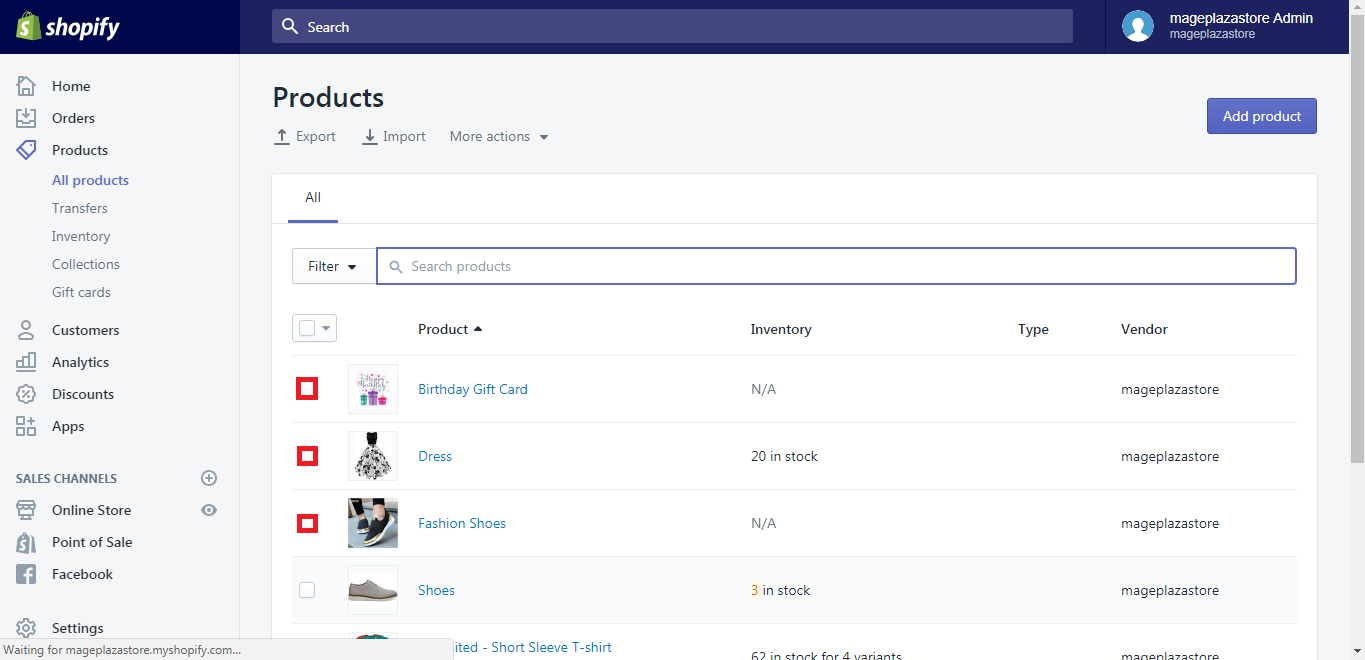
Task: Tick the Shoes row checkbox
Action: [x=307, y=590]
